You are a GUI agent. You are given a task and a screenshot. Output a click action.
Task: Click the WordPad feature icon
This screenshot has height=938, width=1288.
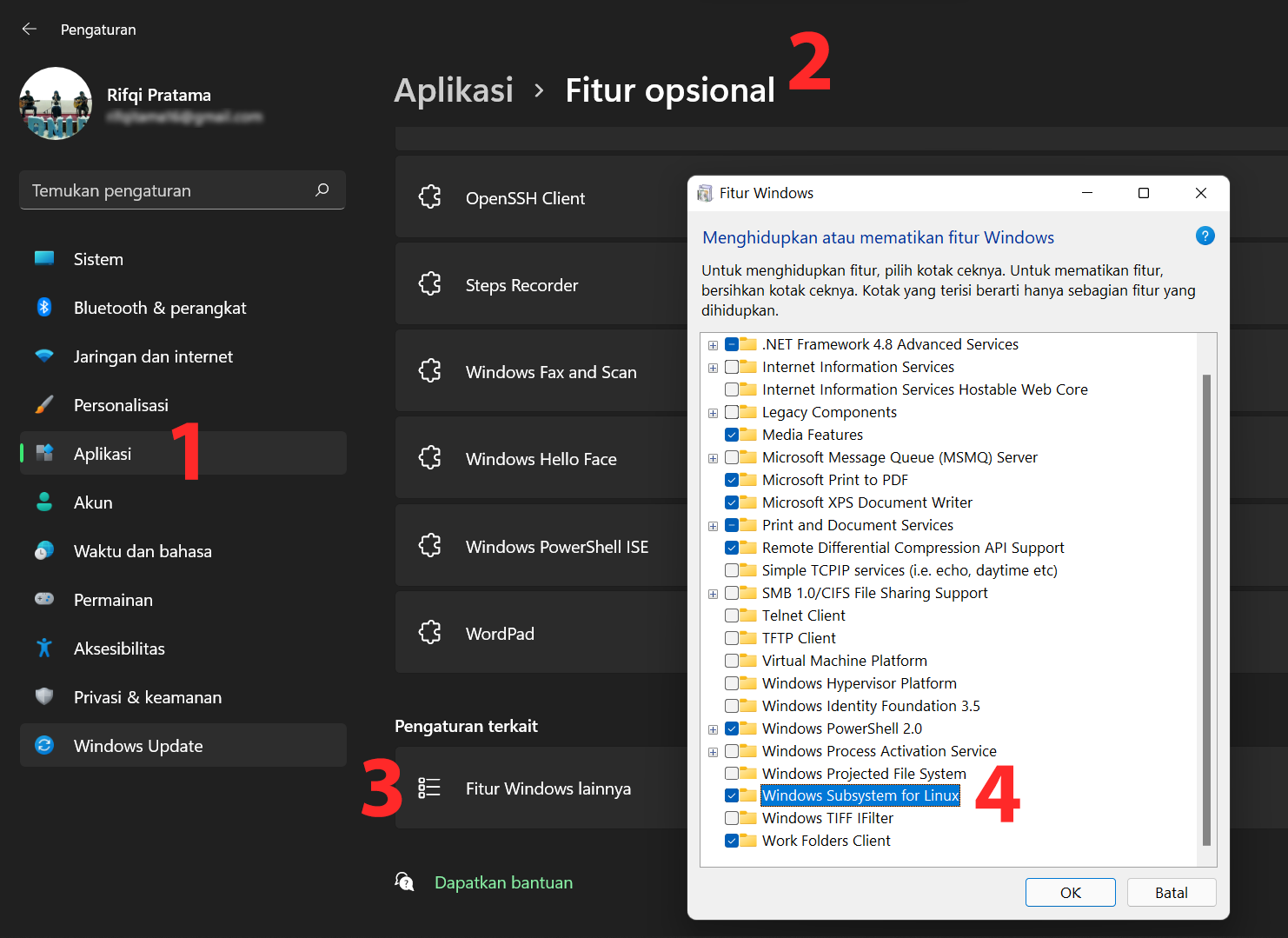pos(430,632)
